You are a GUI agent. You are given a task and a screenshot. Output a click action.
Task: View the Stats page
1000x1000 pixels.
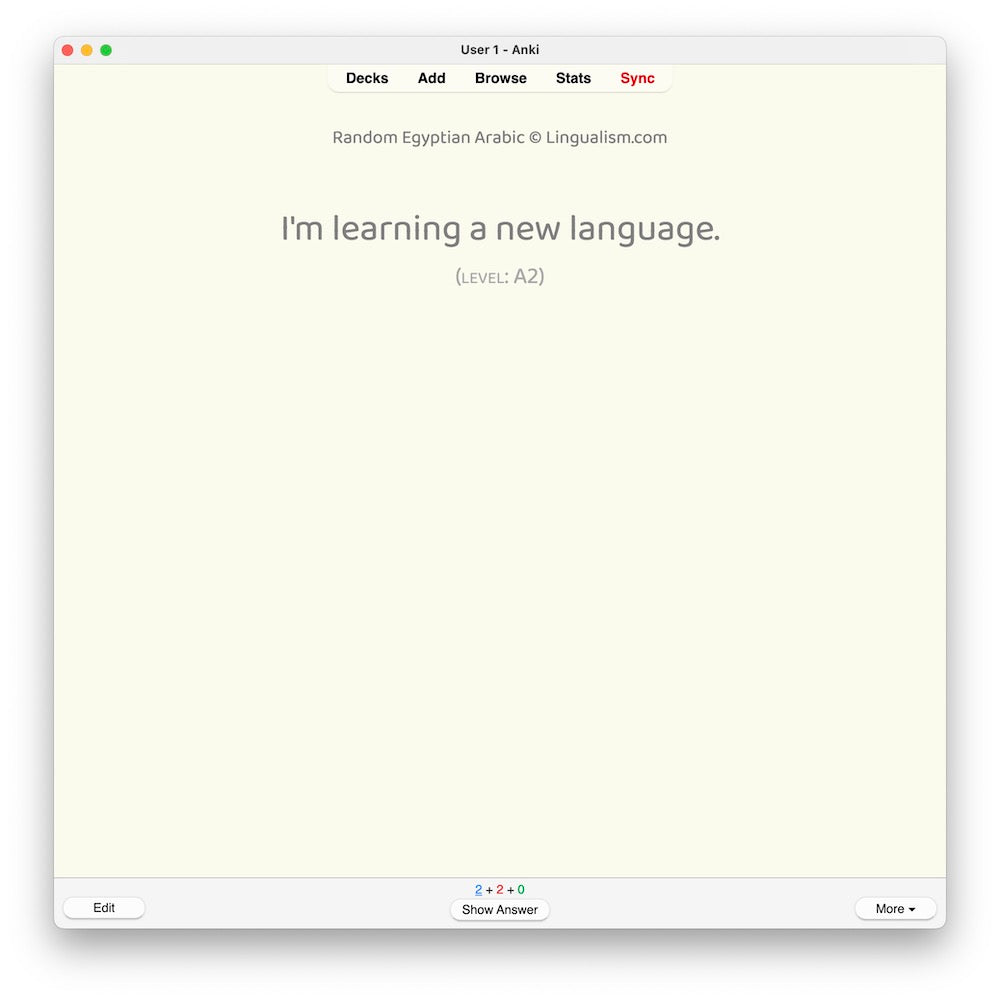pos(573,78)
